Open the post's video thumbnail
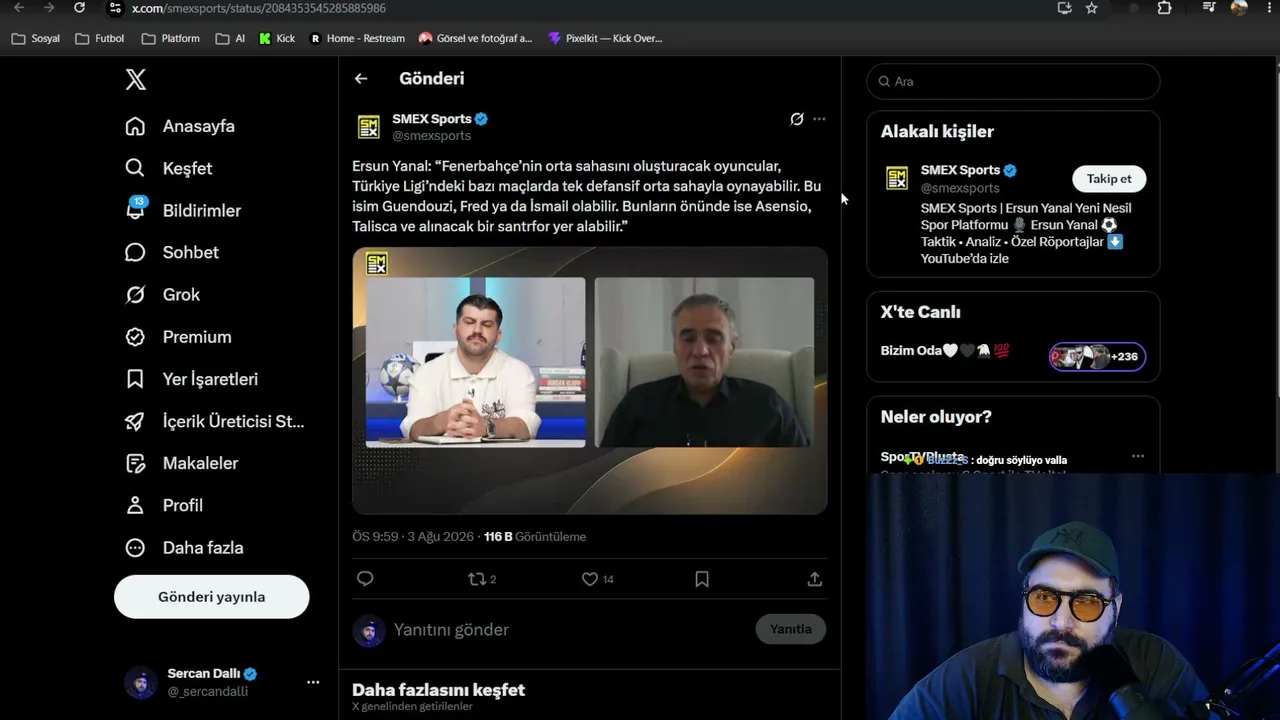Viewport: 1280px width, 720px height. [x=590, y=381]
